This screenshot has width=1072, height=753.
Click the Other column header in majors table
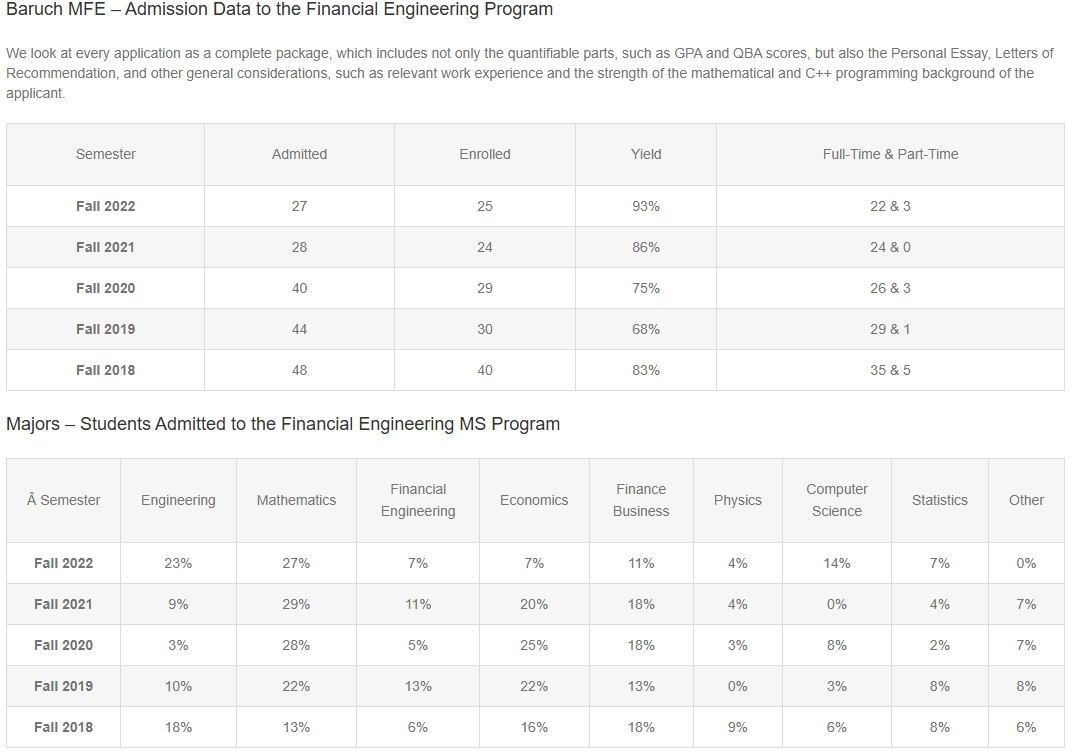tap(1026, 500)
